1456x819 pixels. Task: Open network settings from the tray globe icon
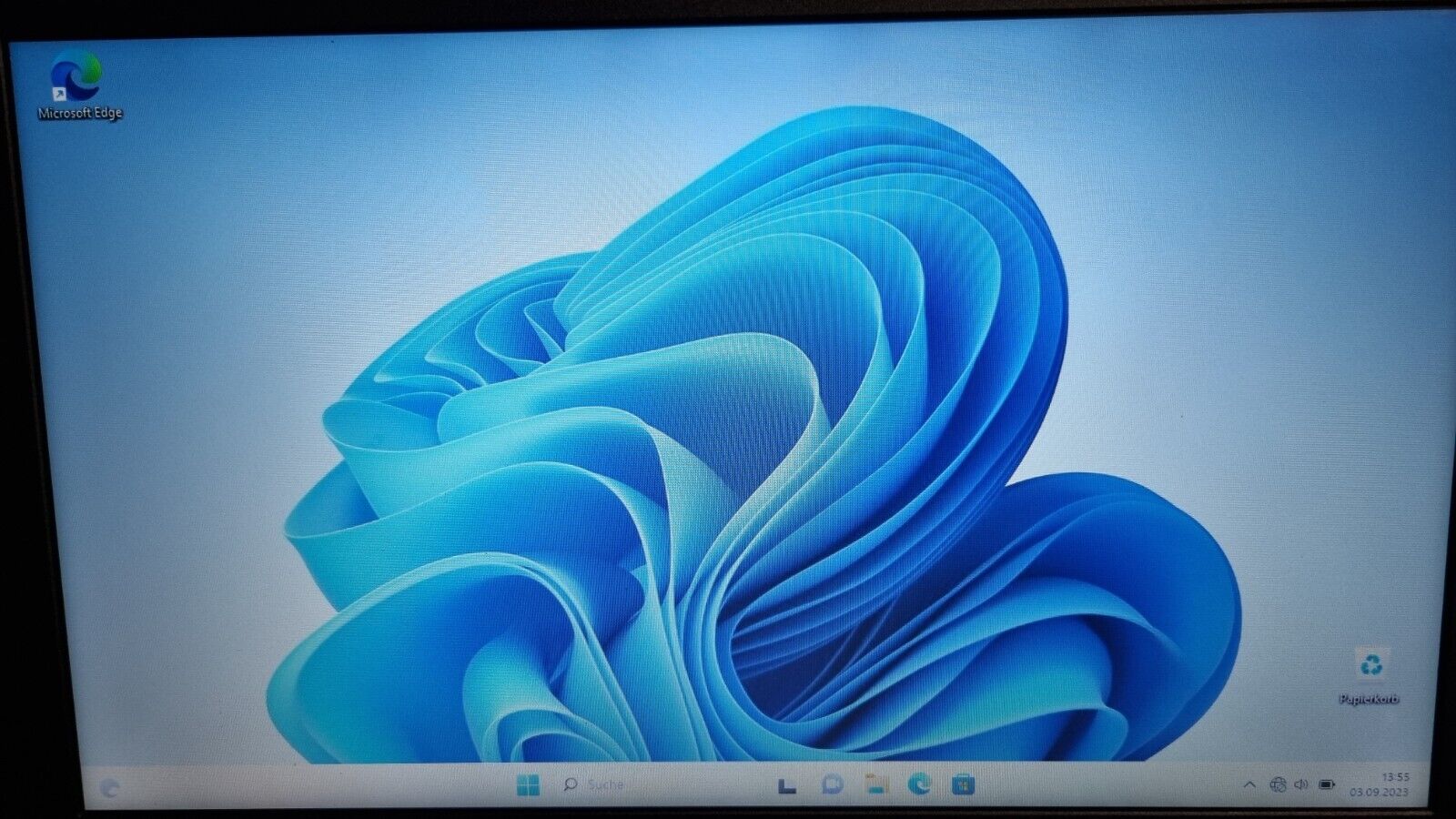pyautogui.click(x=1278, y=784)
